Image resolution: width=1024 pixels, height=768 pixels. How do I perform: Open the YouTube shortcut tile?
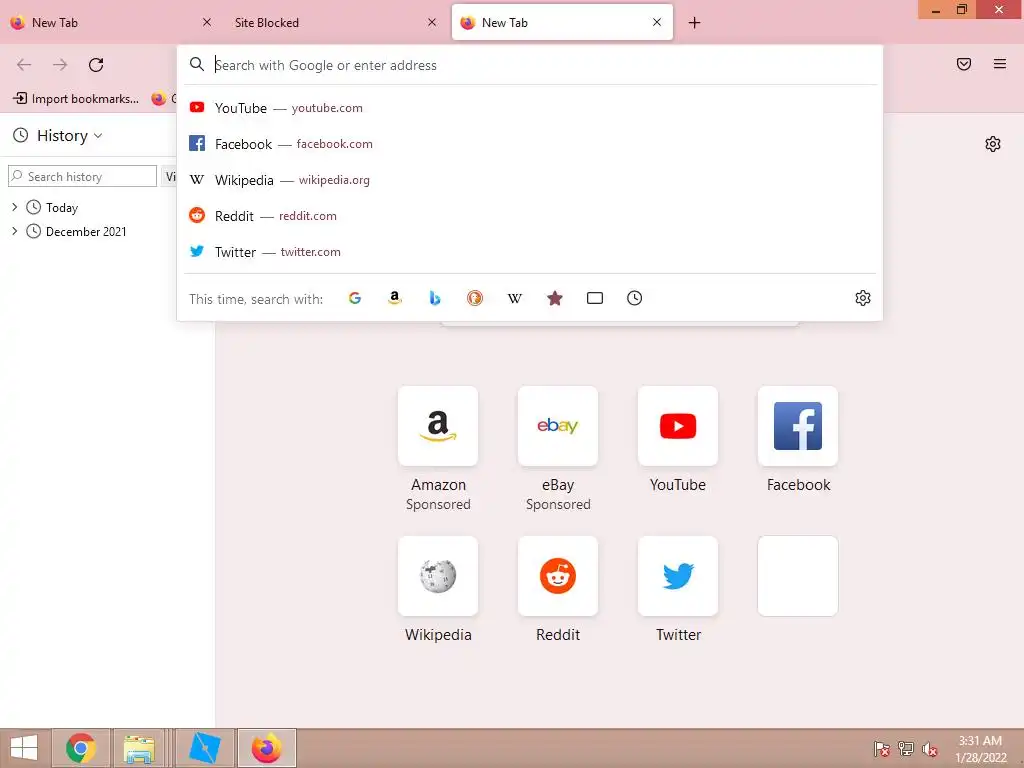click(678, 426)
